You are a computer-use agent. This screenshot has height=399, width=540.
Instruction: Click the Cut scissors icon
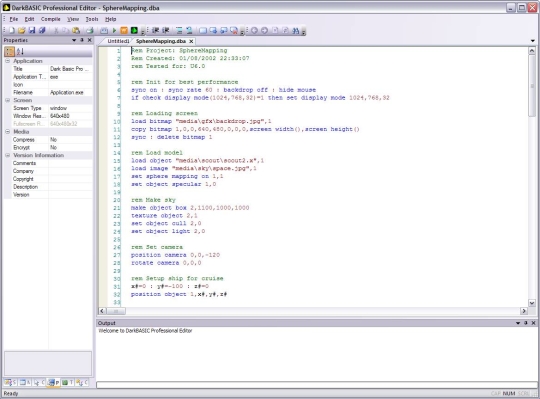pos(56,31)
